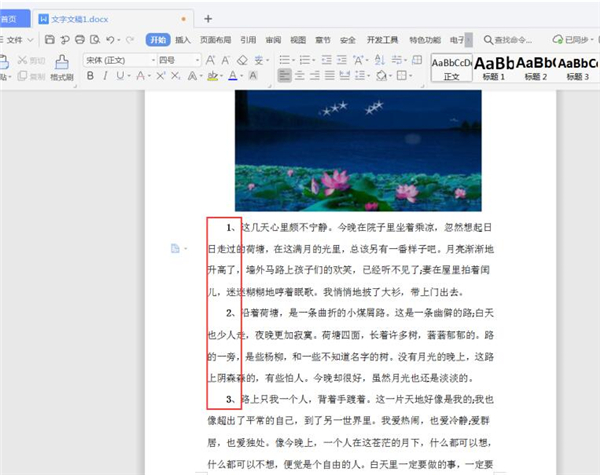Click the 已同步 sync status button
This screenshot has height=475, width=600.
tap(575, 40)
